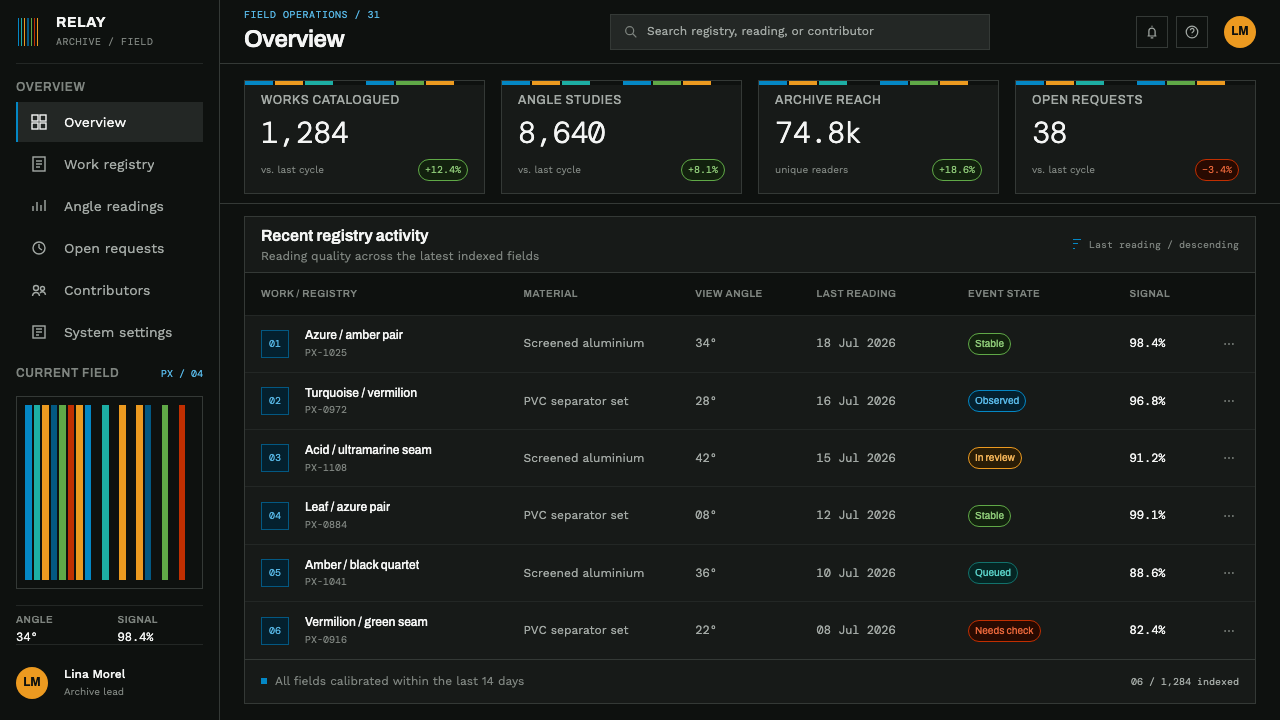Open Contributors in the sidebar
Image resolution: width=1280 pixels, height=720 pixels.
tap(109, 290)
